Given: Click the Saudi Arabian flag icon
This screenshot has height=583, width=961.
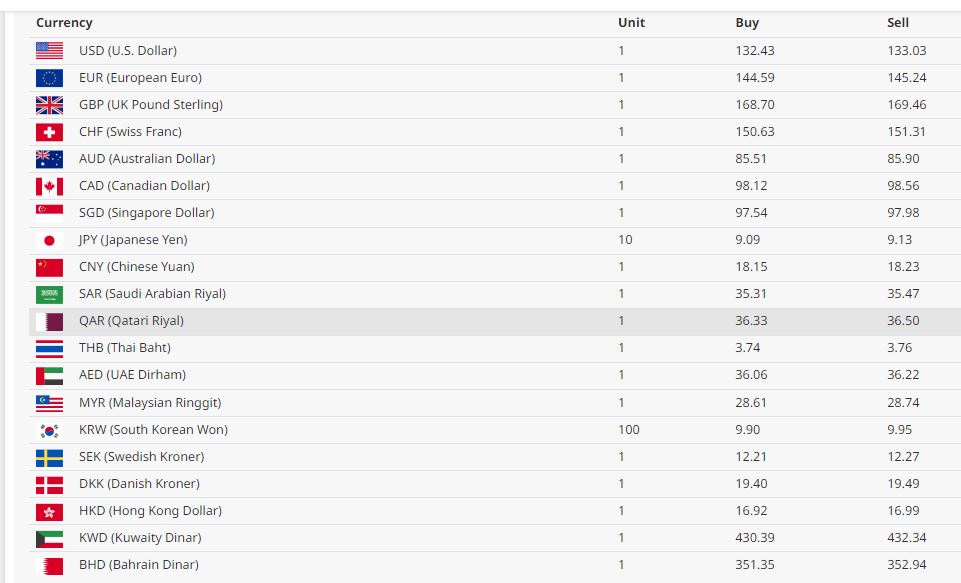Looking at the screenshot, I should [49, 294].
